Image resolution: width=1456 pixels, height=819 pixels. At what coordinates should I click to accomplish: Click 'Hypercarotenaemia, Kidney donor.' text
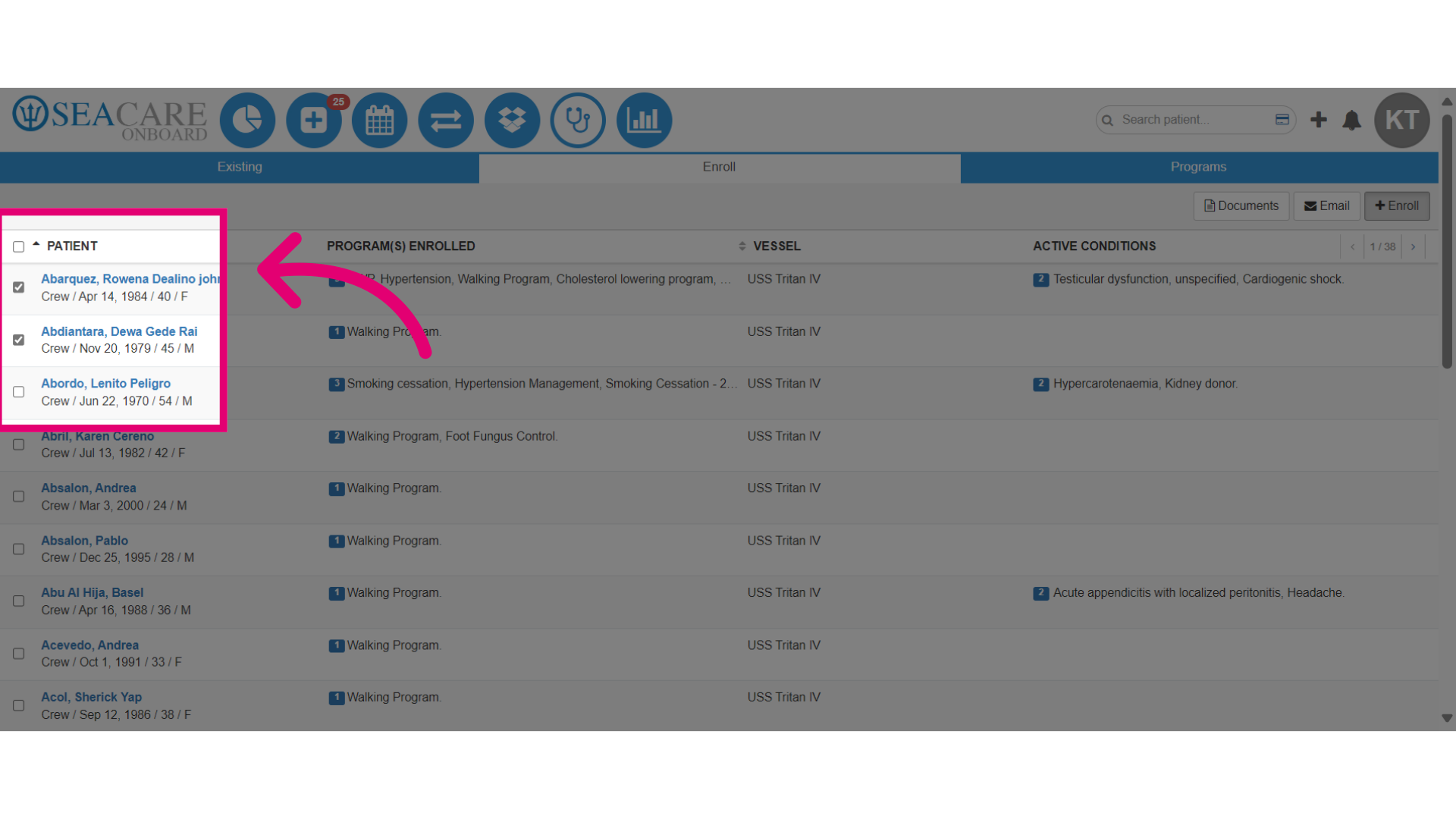click(x=1145, y=384)
